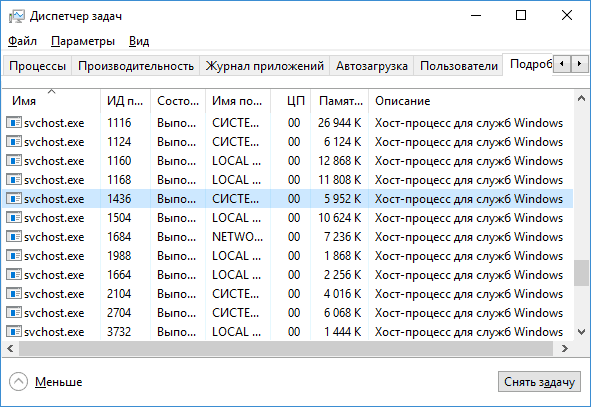Click the icon of svchost.exe PID 1988

coord(14,256)
